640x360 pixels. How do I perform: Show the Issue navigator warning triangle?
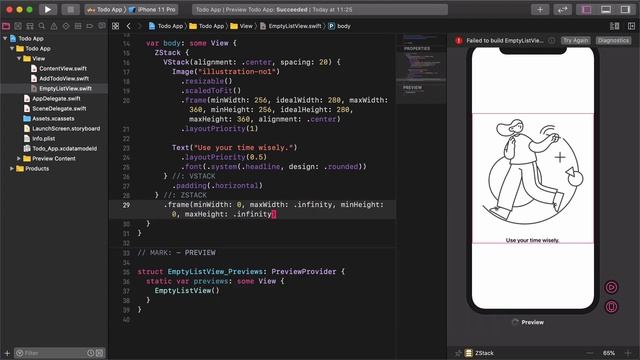(x=54, y=26)
